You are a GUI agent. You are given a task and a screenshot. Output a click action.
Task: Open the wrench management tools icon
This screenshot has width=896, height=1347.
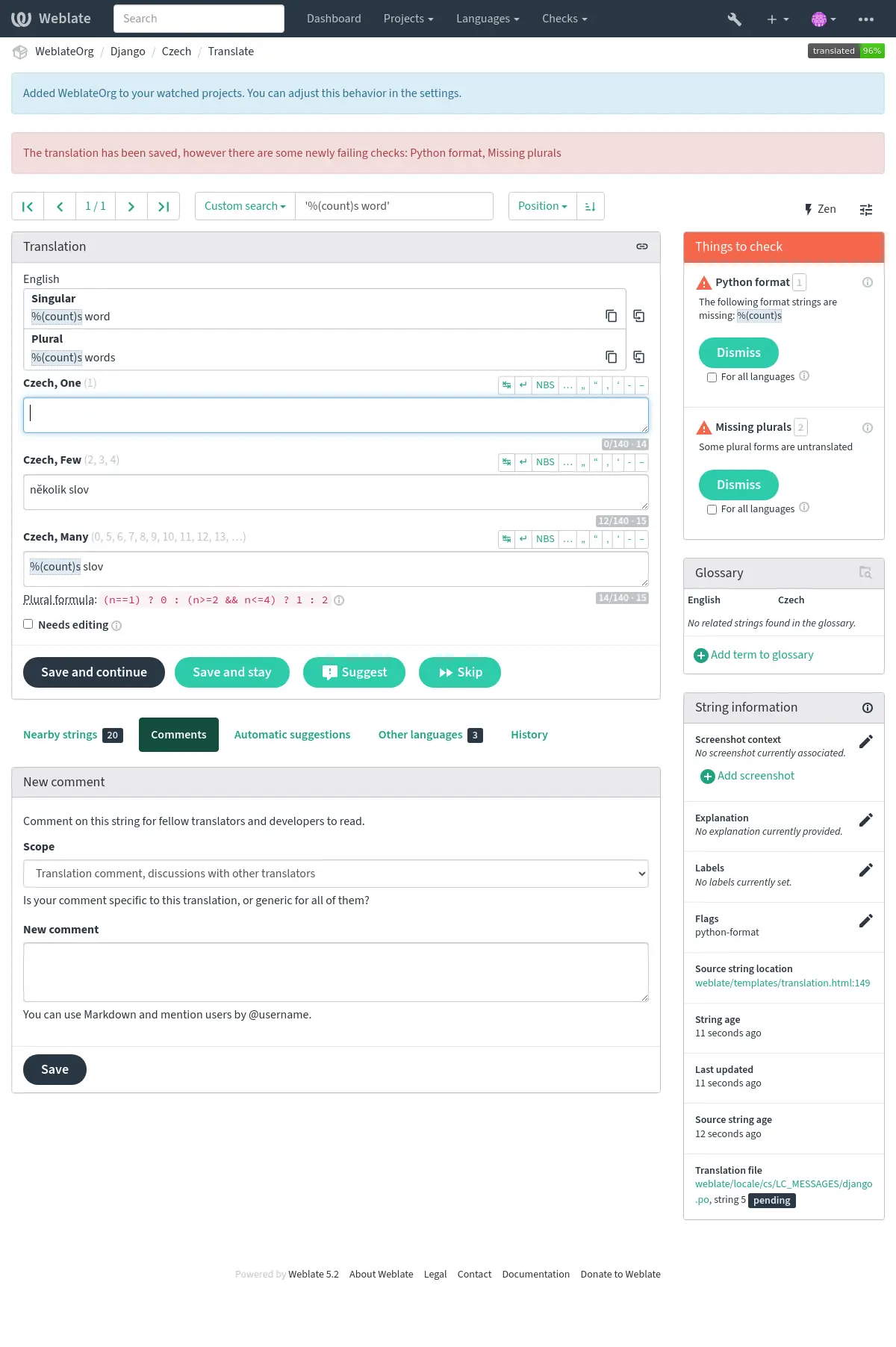[x=735, y=19]
